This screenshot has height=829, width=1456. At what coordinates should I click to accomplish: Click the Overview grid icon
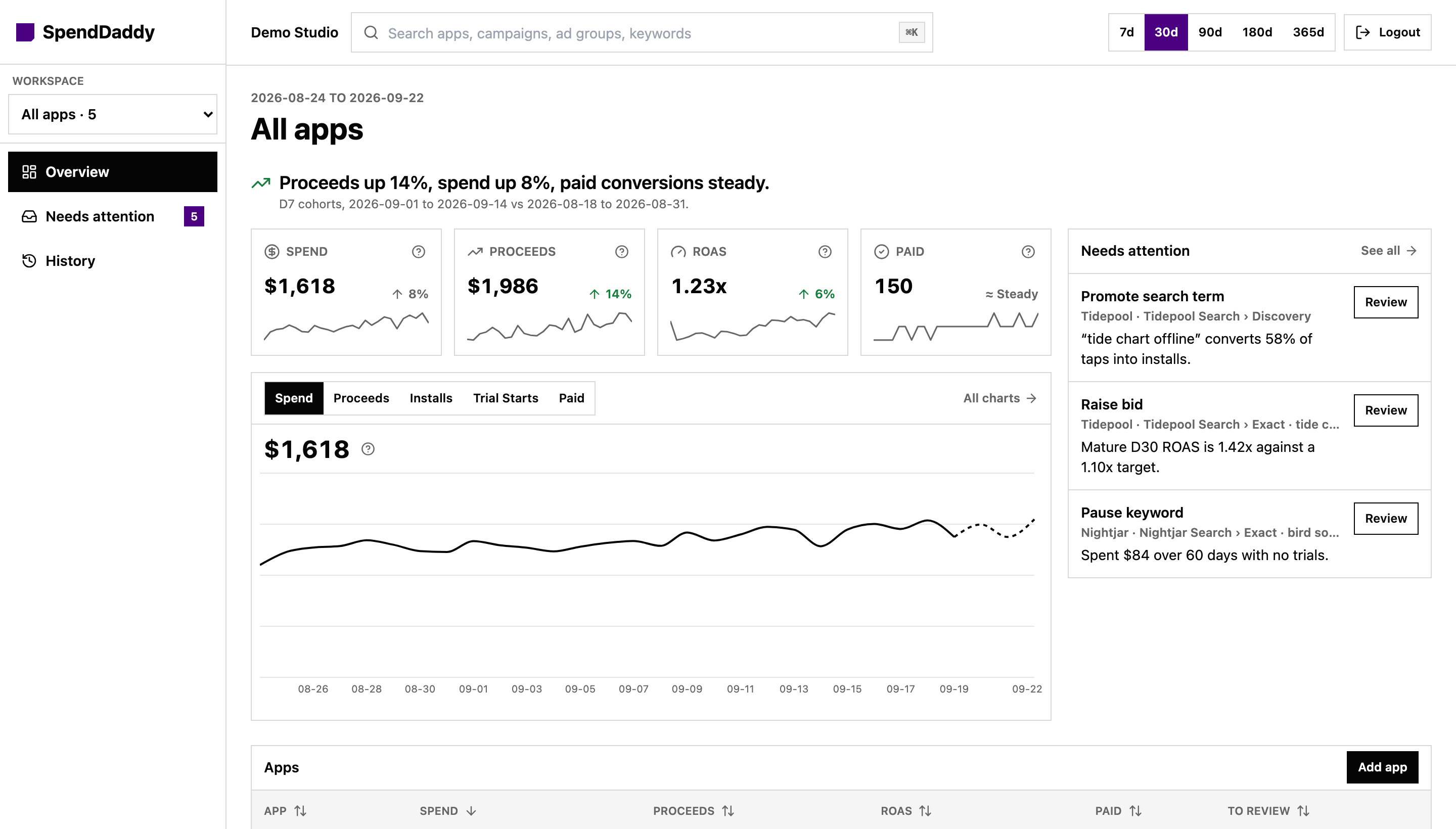coord(29,172)
